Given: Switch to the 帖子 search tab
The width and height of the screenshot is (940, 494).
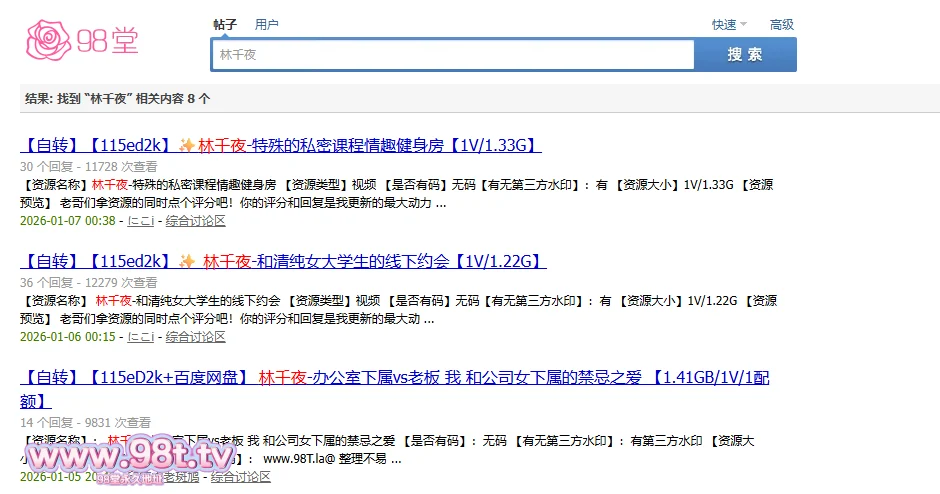Looking at the screenshot, I should [225, 24].
